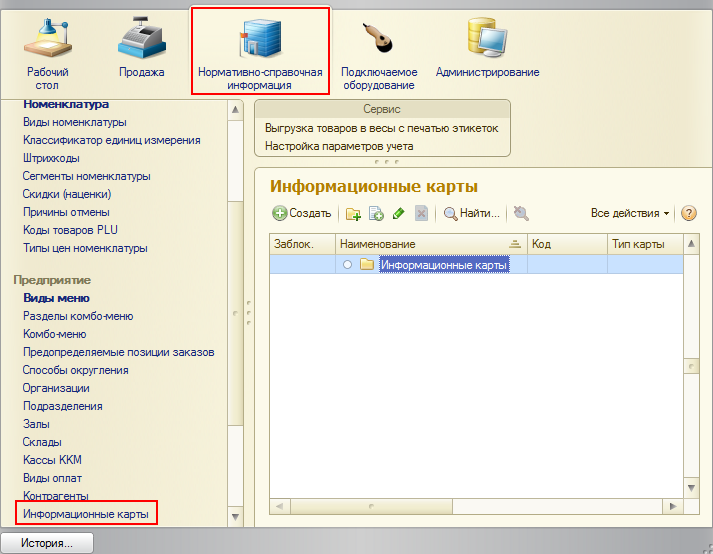Click the create new group folder icon
Image resolution: width=713 pixels, height=554 pixels.
353,213
